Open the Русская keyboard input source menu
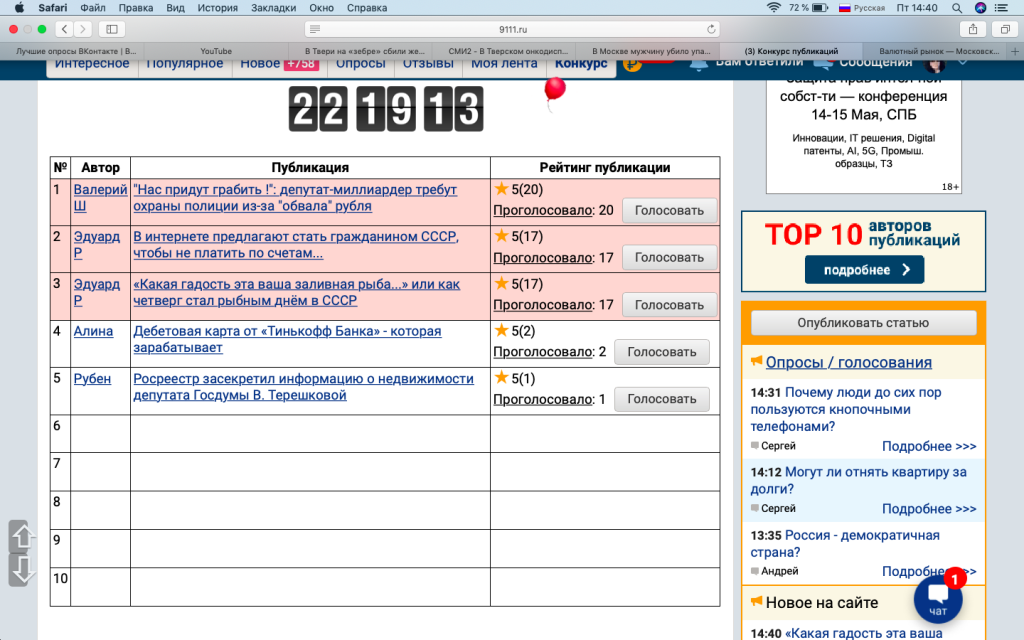Viewport: 1024px width, 640px height. point(861,7)
